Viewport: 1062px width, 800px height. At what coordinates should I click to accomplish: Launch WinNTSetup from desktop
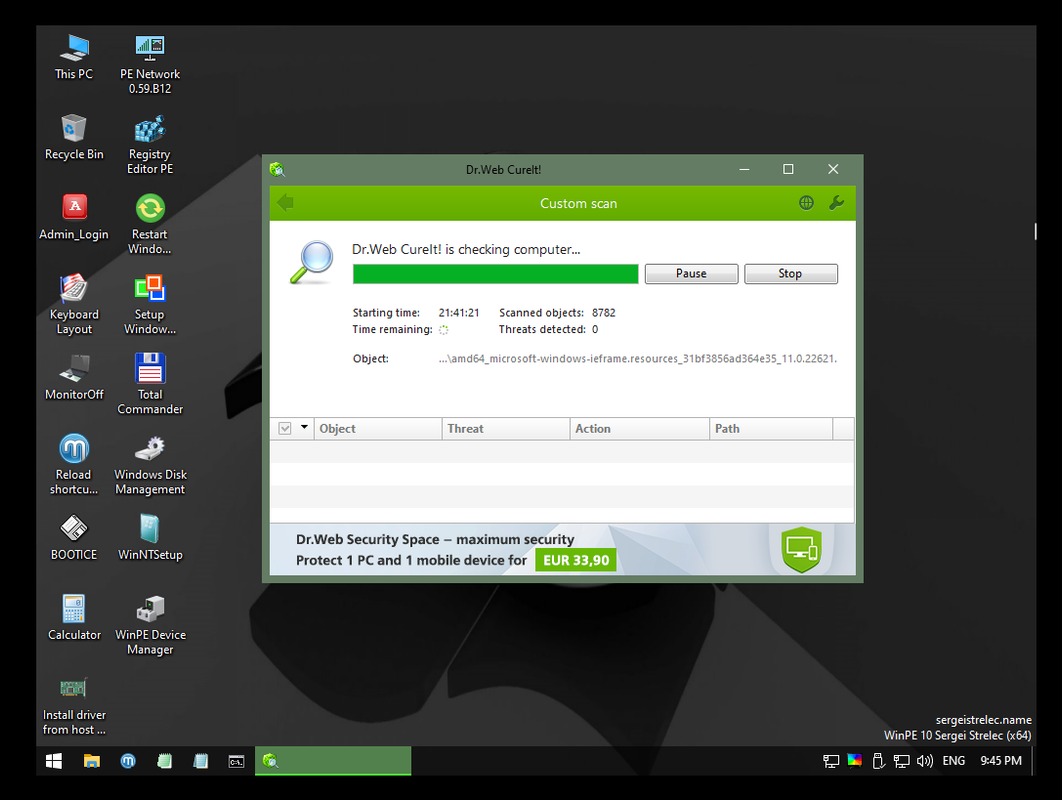click(x=150, y=539)
